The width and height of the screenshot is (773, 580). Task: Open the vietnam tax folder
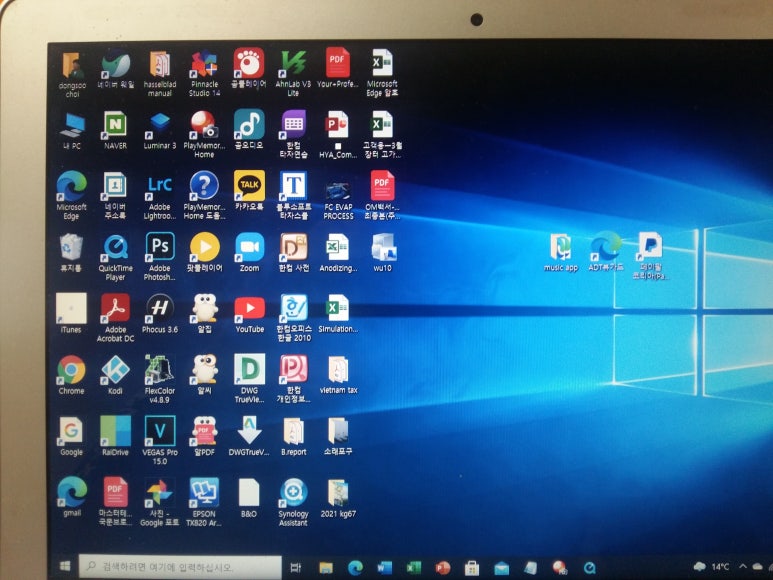pyautogui.click(x=338, y=375)
